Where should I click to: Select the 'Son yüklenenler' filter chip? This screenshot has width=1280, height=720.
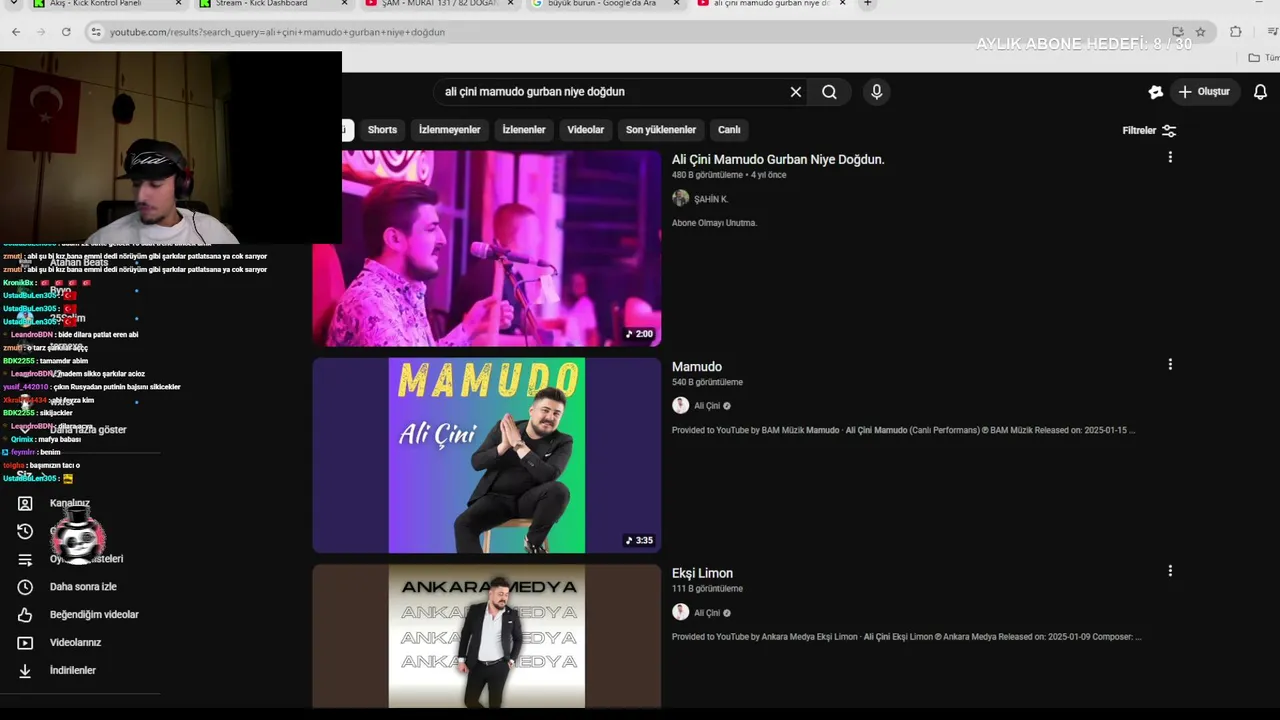pyautogui.click(x=661, y=130)
